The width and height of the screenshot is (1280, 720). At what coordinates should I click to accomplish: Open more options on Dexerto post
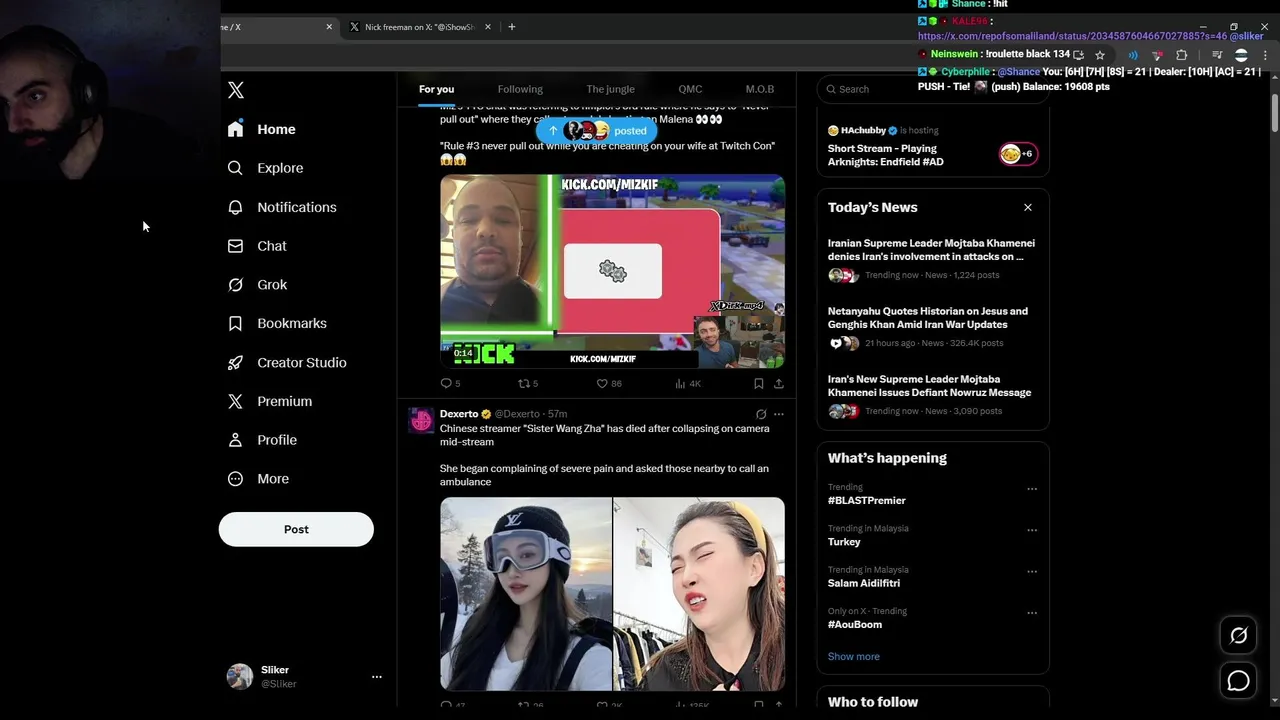tap(779, 414)
